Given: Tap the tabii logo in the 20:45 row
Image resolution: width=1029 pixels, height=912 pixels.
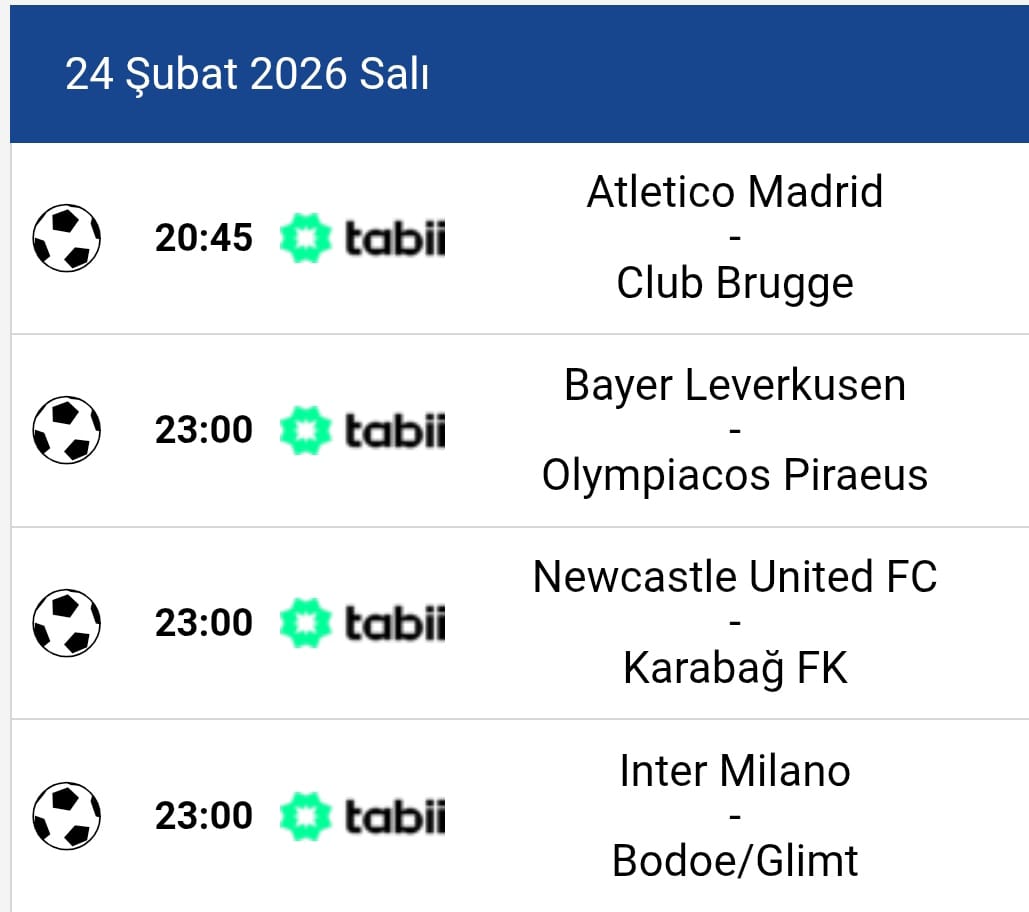Looking at the screenshot, I should [x=362, y=239].
